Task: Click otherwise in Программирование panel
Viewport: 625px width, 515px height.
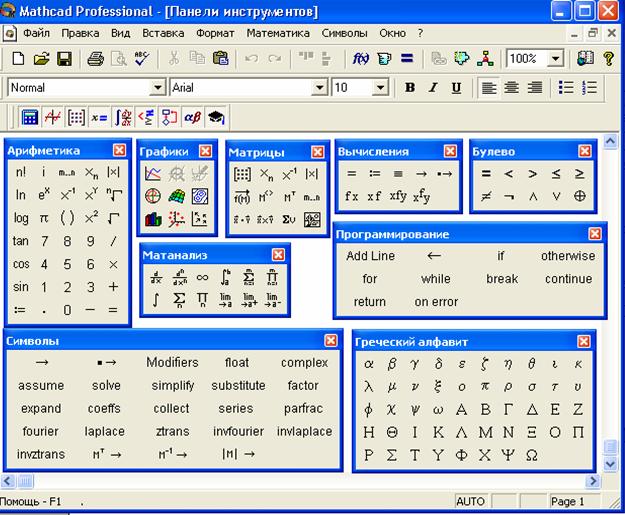Action: click(568, 256)
